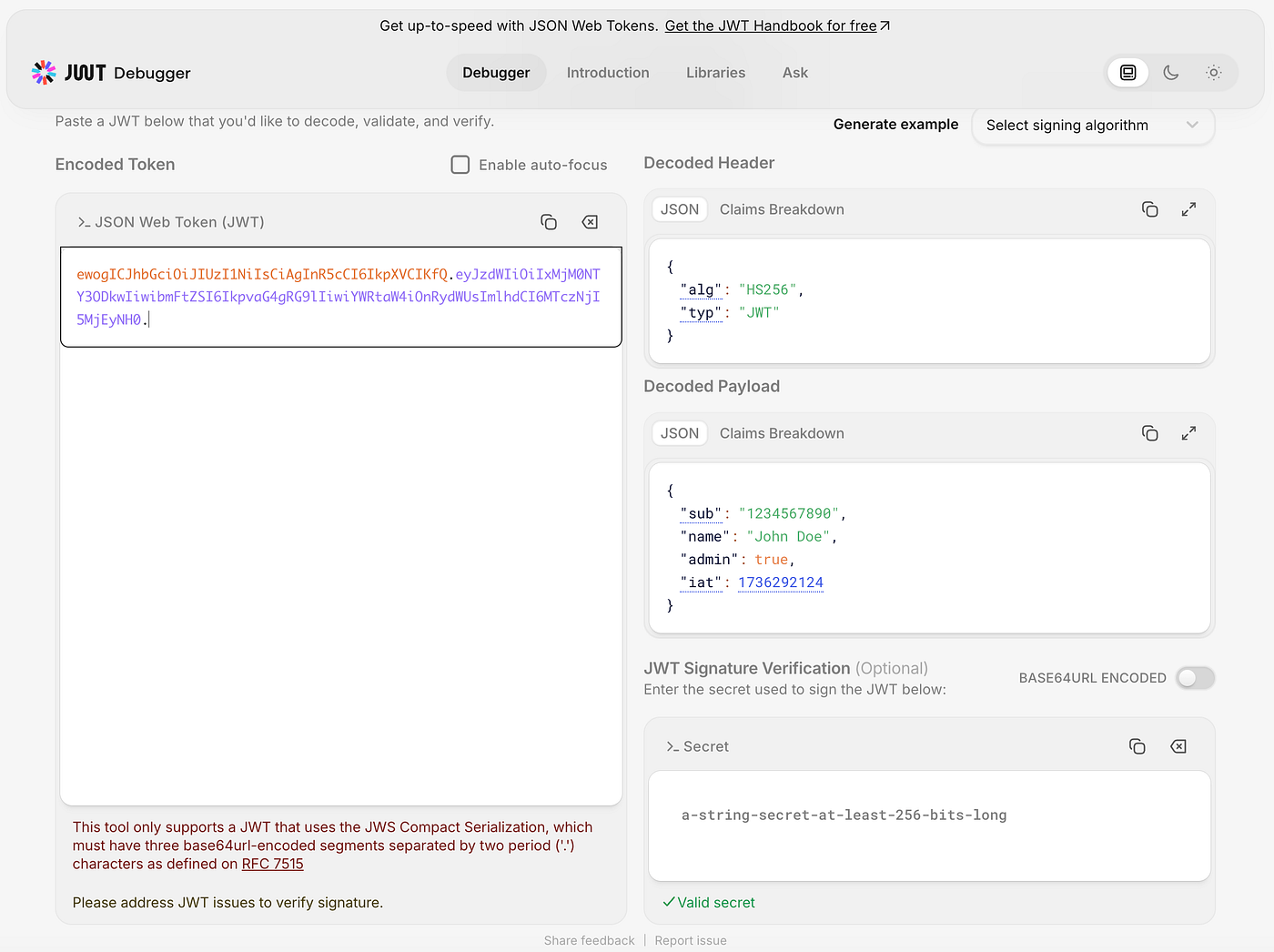Copy the encoded JWT token

[x=549, y=222]
